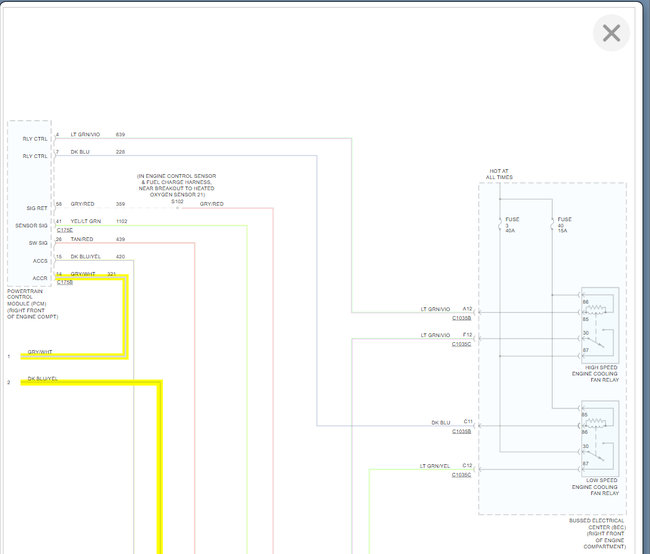Screen dimensions: 650x554
Task: Open the C1035C connector at pin C12
Action: click(461, 475)
